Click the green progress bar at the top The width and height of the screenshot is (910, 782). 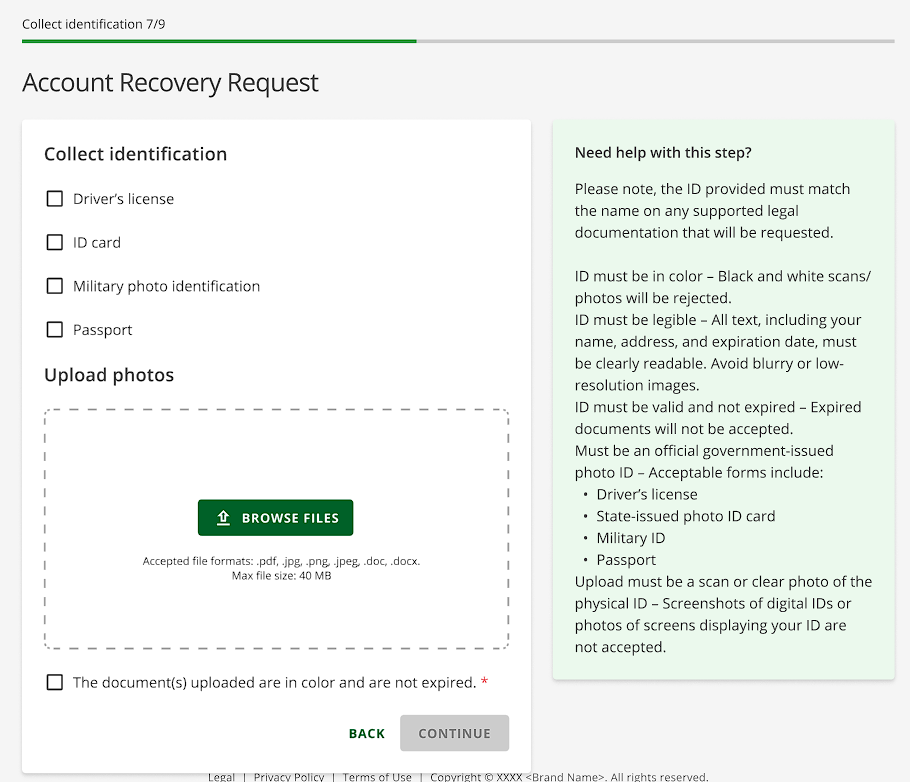[218, 42]
